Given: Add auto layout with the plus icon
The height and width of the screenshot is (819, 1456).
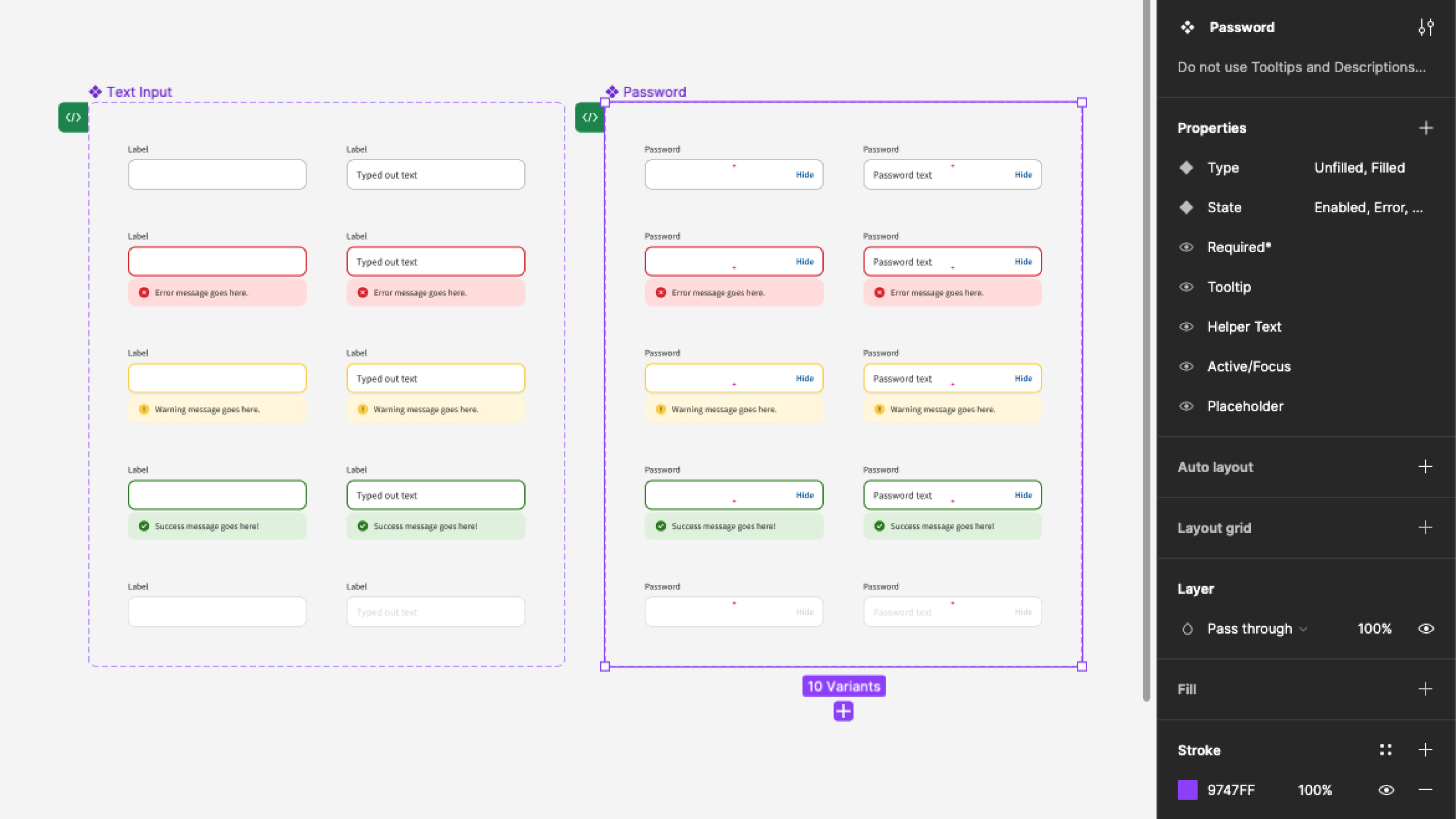Looking at the screenshot, I should click(1426, 467).
